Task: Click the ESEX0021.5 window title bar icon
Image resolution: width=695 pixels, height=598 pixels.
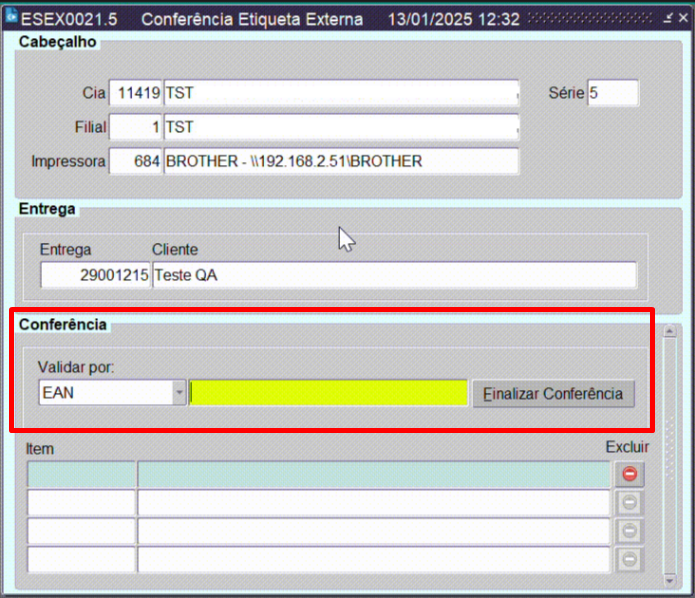Action: click(x=12, y=19)
